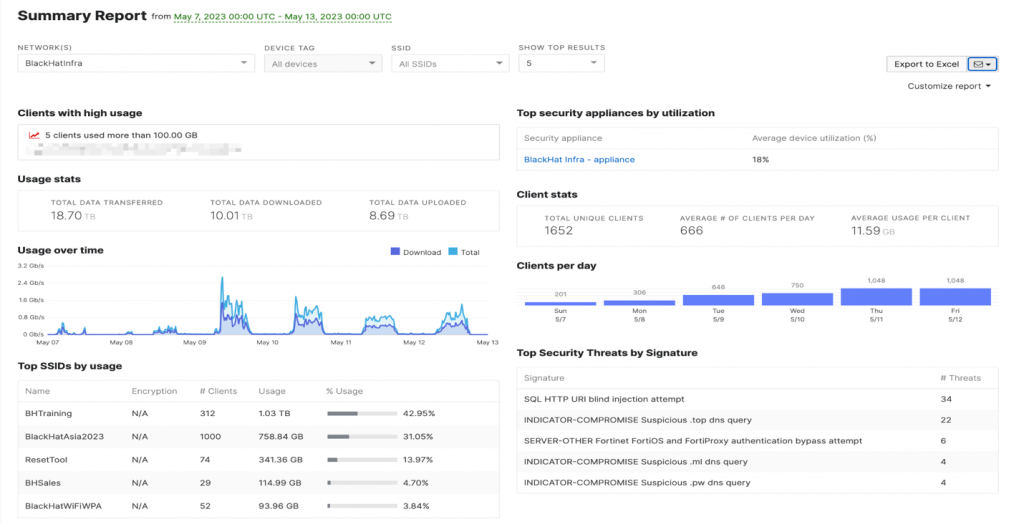Click the May 09 peak in usage chart

point(221,290)
